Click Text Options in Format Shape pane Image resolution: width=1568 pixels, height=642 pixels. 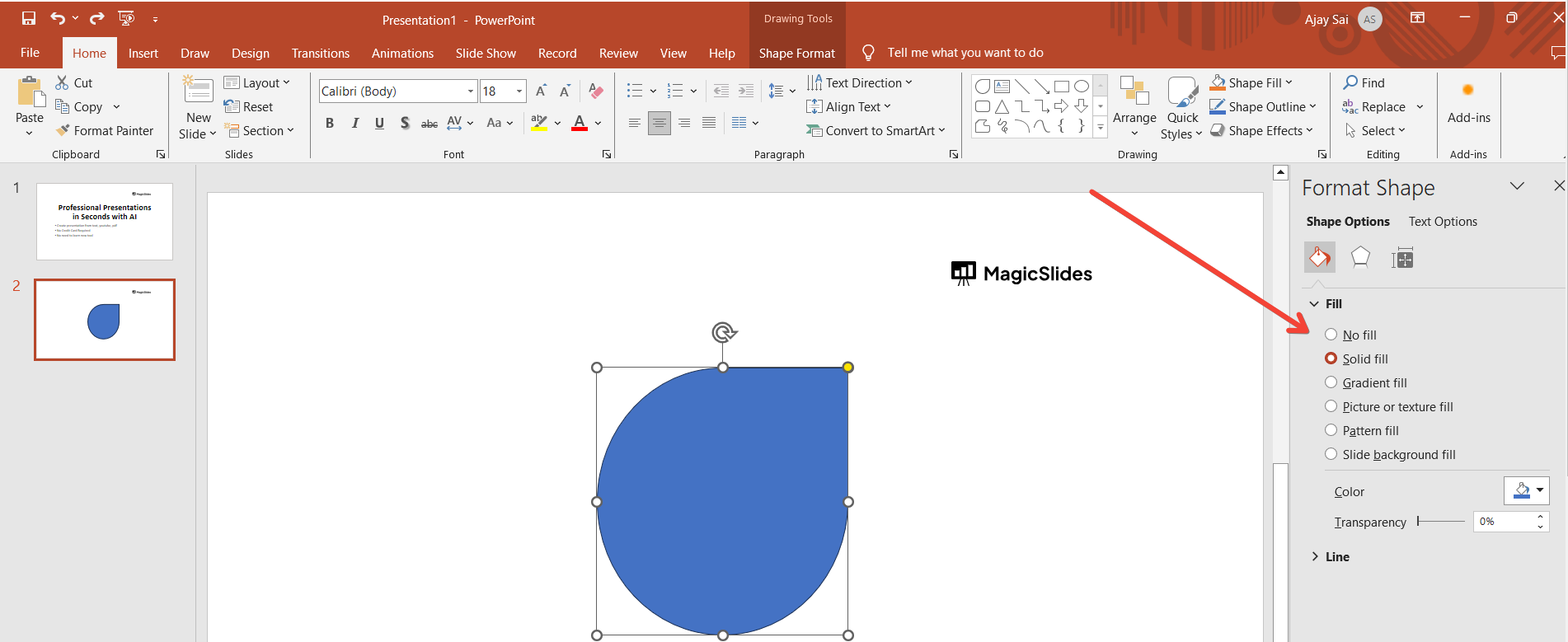click(x=1442, y=221)
